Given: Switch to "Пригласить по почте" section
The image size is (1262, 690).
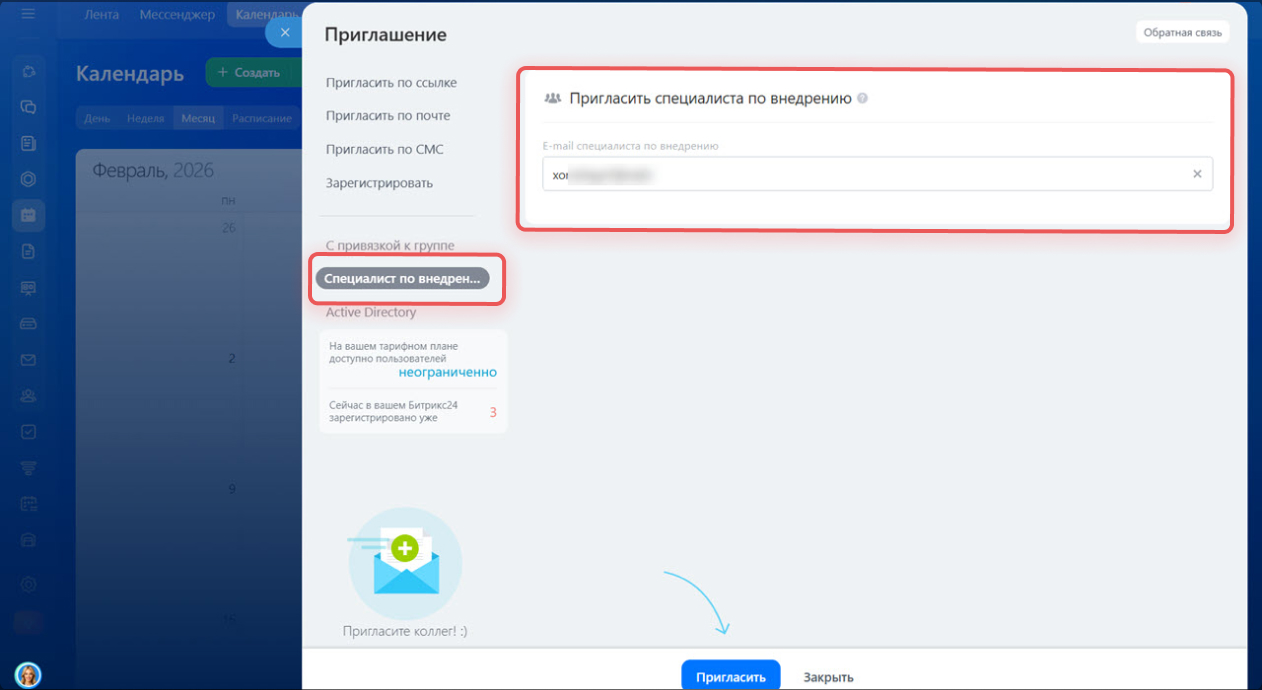Looking at the screenshot, I should click(388, 116).
